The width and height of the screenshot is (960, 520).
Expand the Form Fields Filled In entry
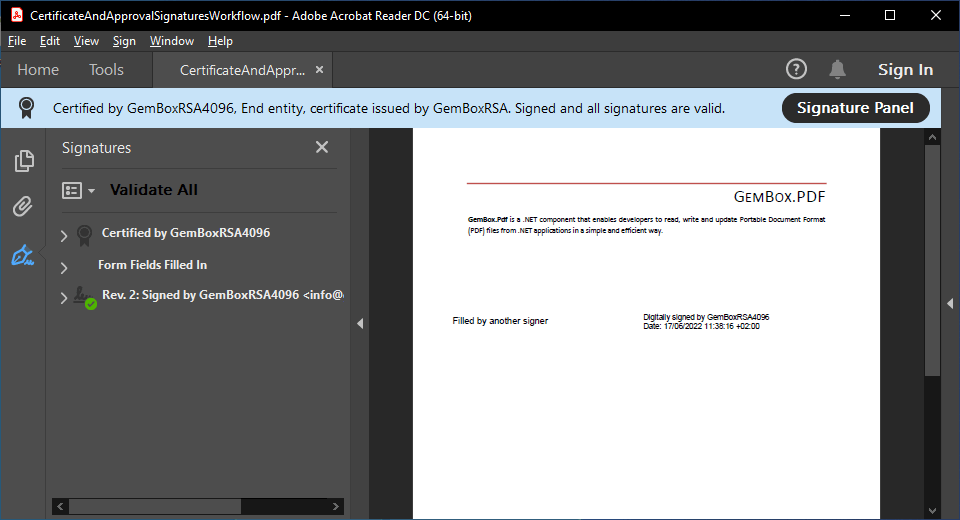pyautogui.click(x=65, y=267)
